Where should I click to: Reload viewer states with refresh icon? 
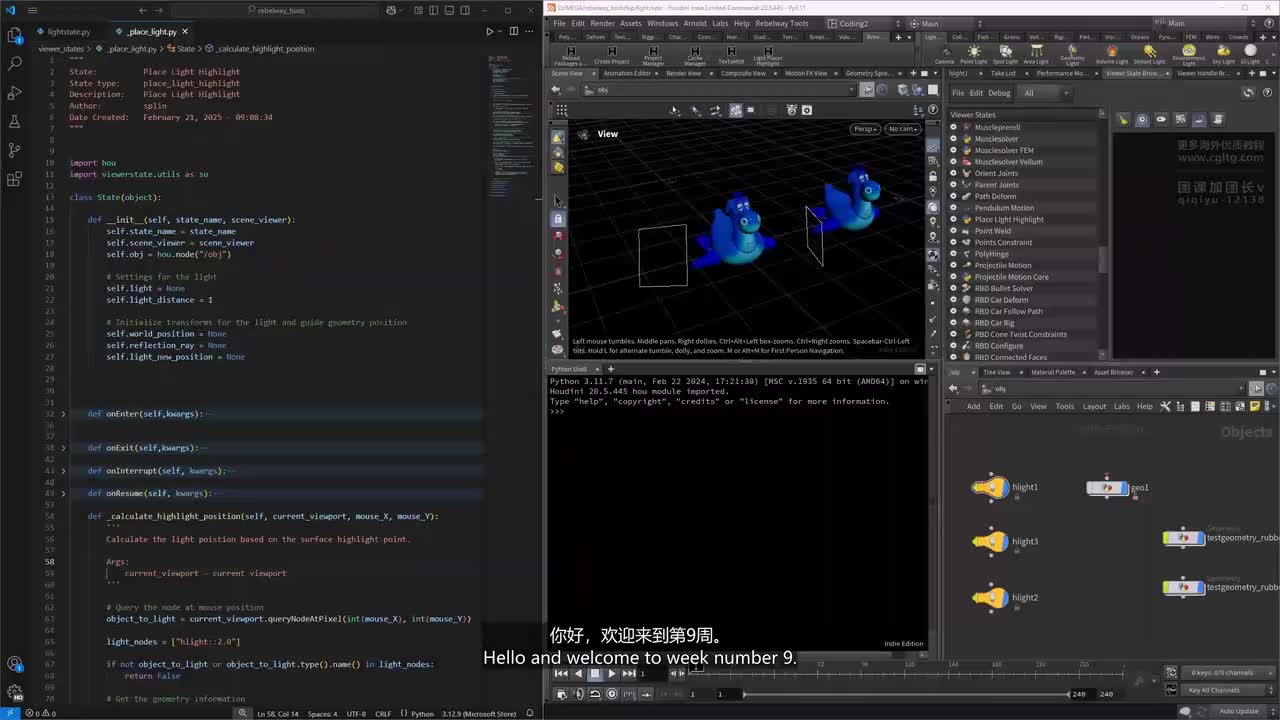coord(1248,93)
